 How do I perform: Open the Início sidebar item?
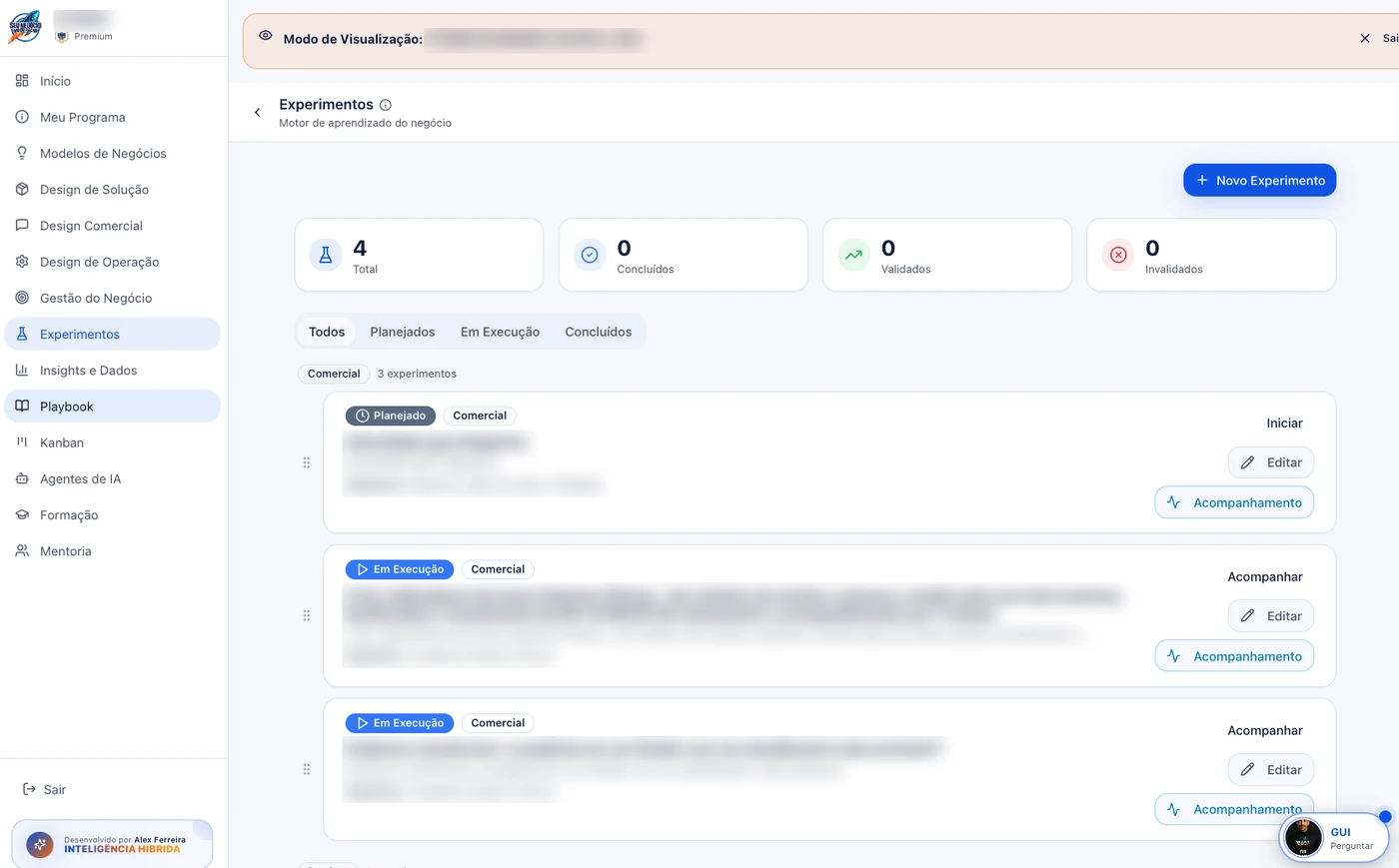click(x=112, y=81)
